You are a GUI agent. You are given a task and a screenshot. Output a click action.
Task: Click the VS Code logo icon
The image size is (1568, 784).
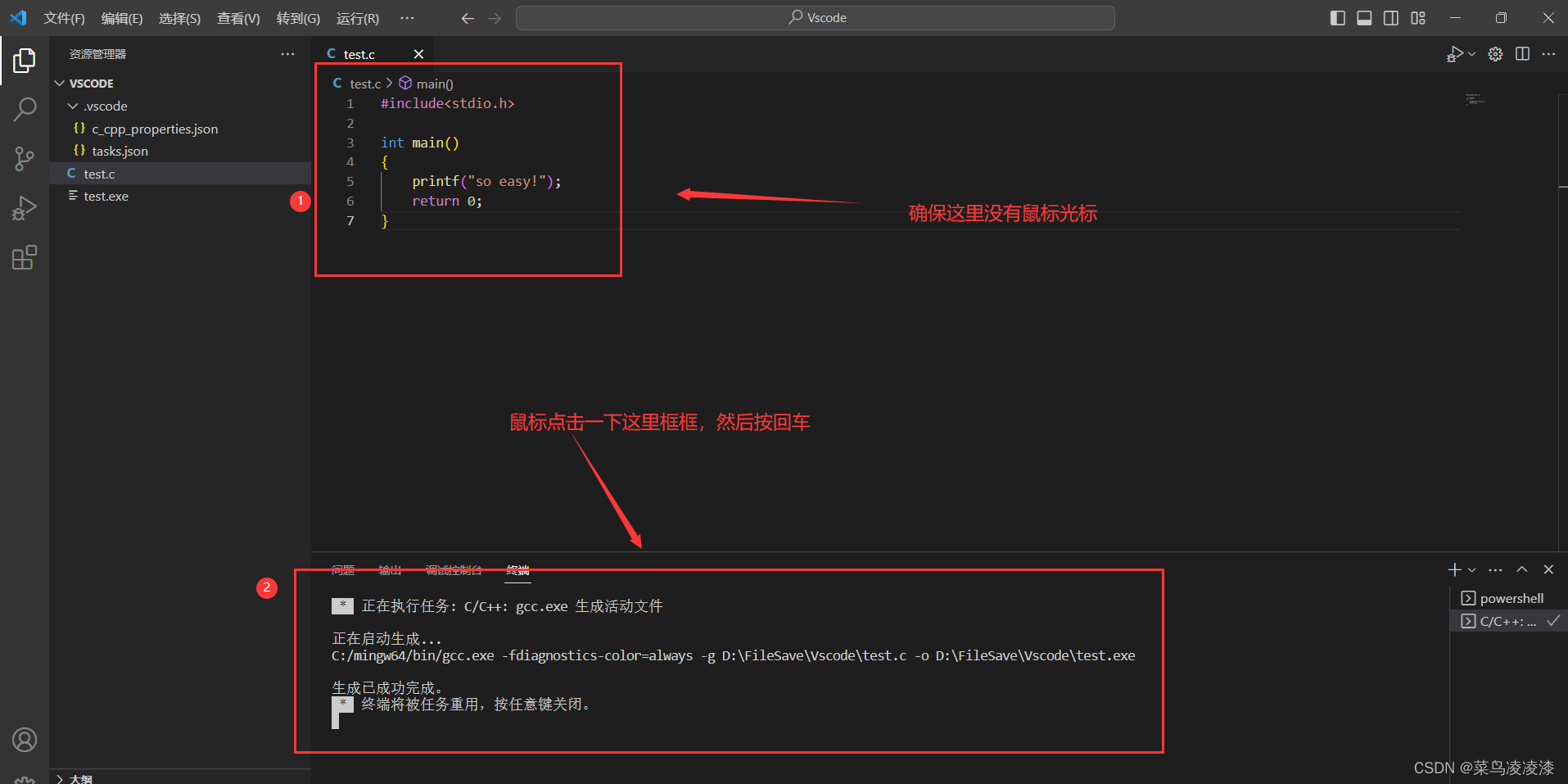click(x=18, y=18)
